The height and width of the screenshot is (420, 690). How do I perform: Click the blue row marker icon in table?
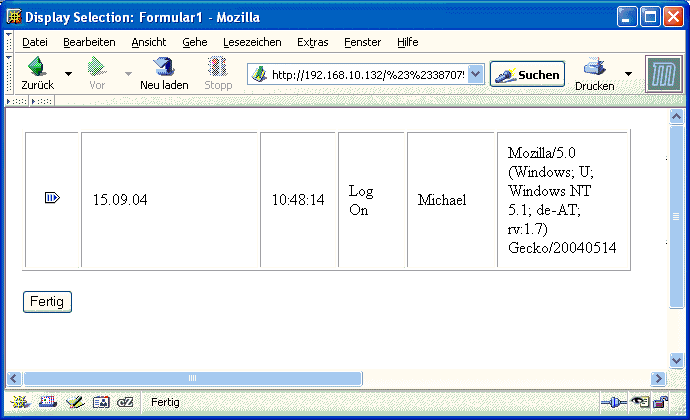coord(52,199)
